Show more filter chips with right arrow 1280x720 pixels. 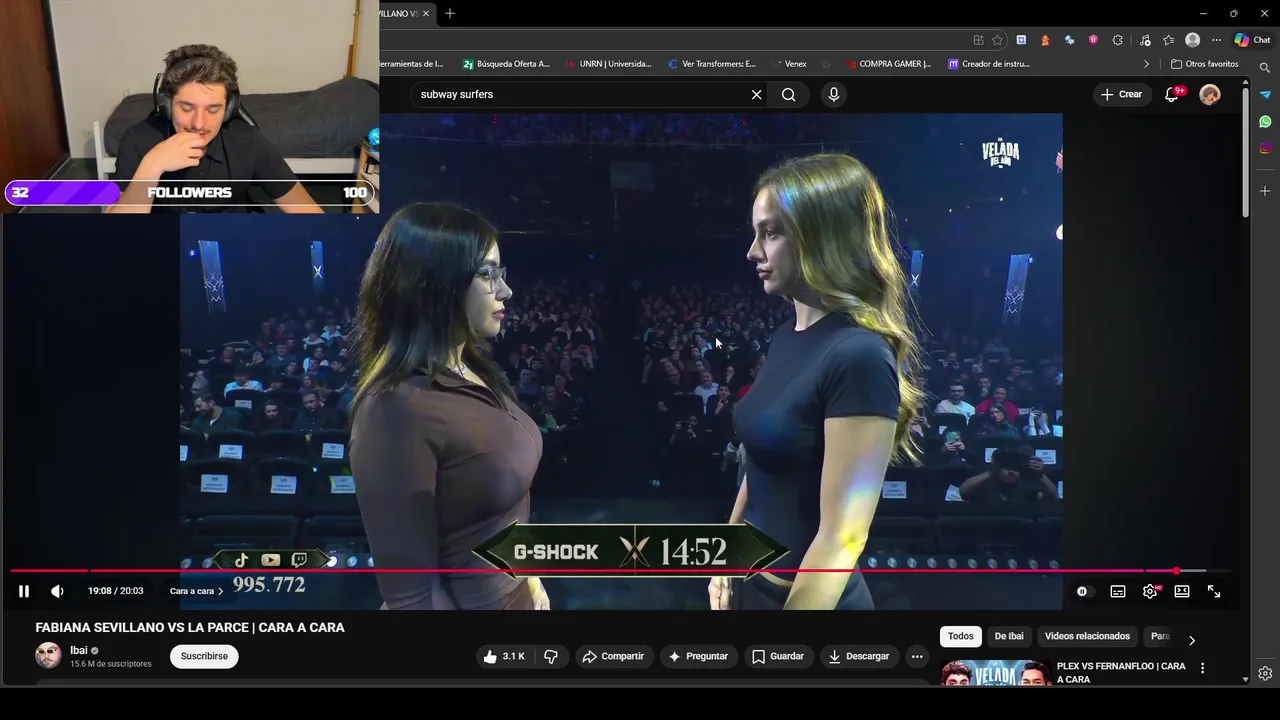point(1191,640)
